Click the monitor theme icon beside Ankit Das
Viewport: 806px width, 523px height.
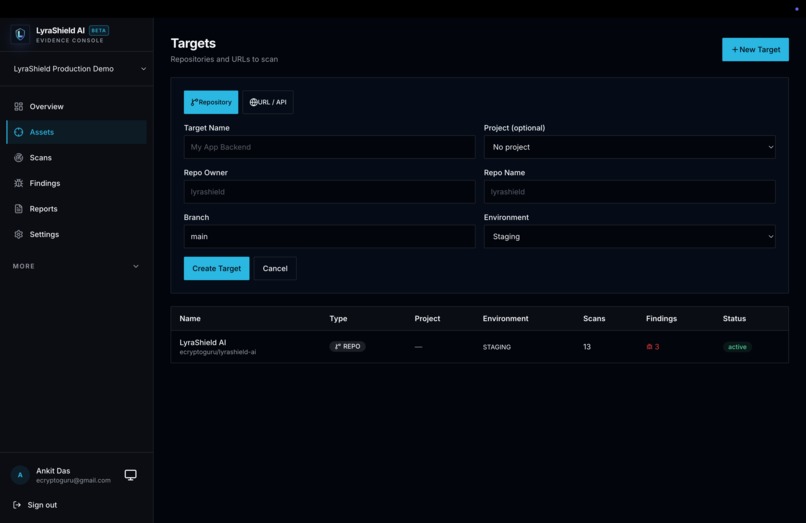click(131, 475)
